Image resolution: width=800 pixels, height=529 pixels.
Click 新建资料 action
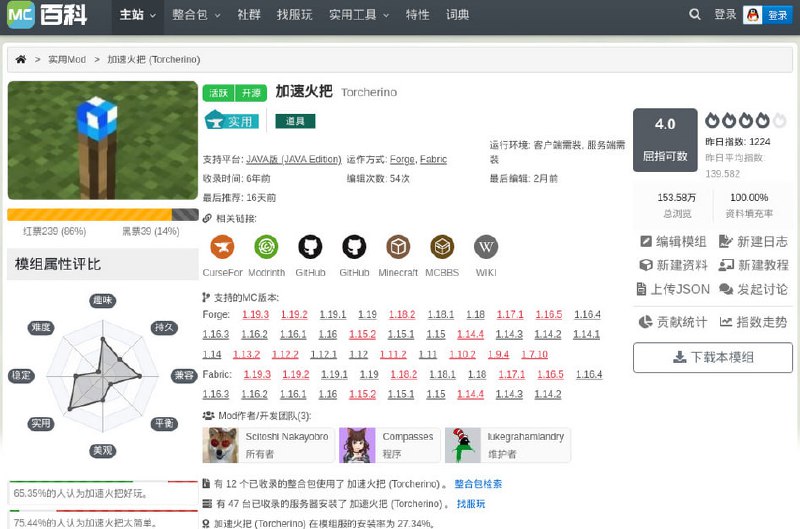tap(673, 265)
